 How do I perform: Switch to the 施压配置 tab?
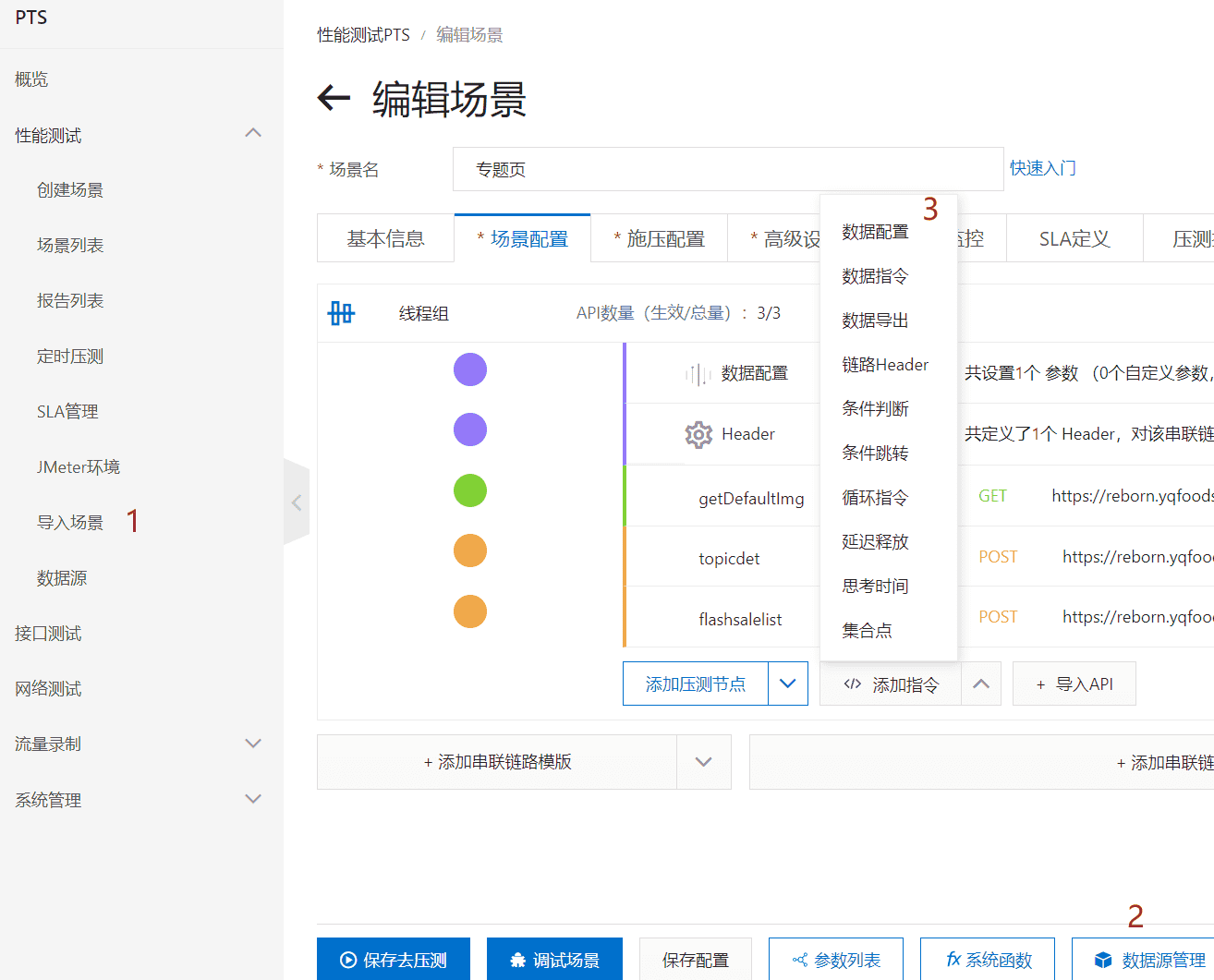(x=659, y=239)
